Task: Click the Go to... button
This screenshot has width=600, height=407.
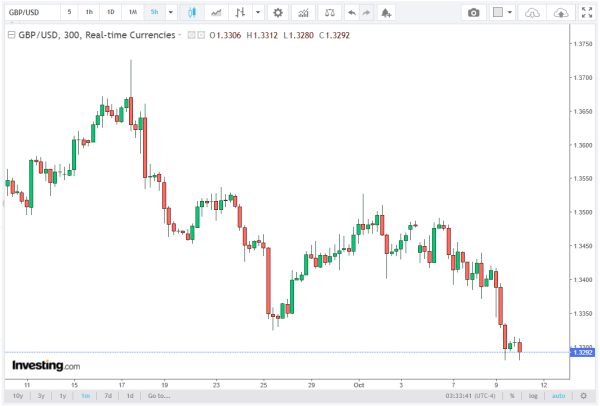Action: pos(158,396)
